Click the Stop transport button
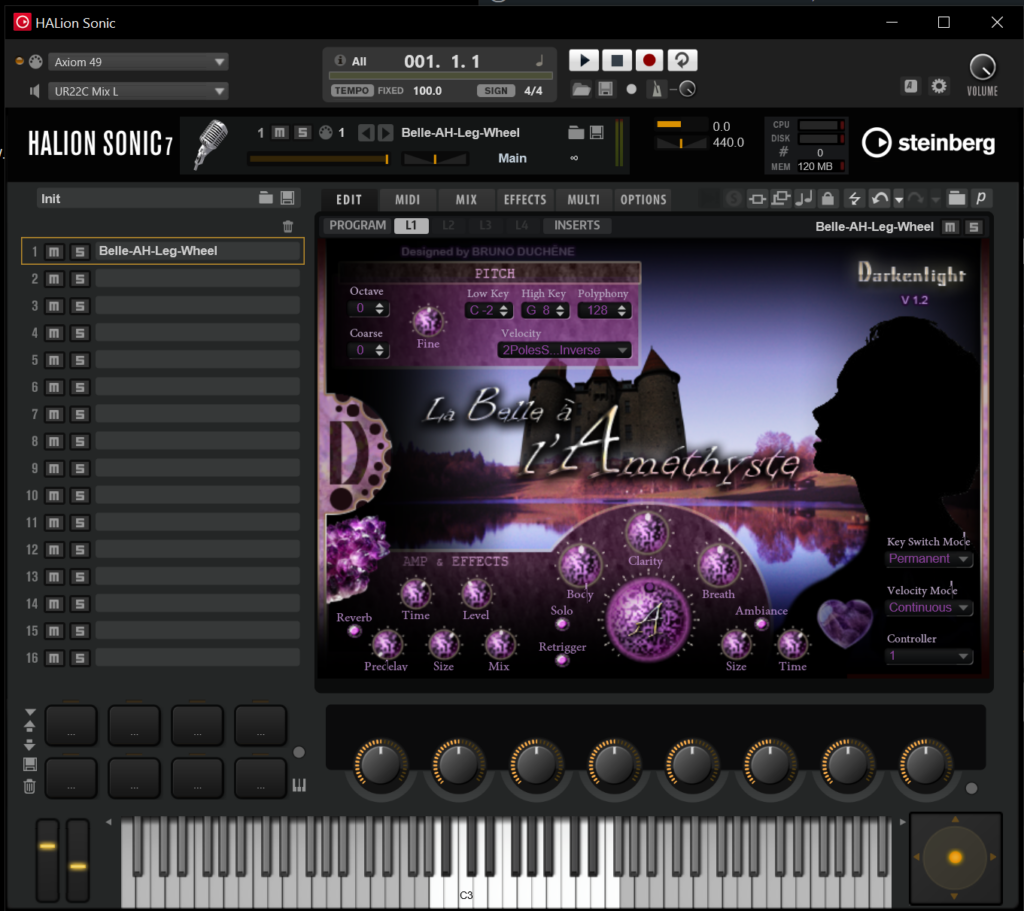Image resolution: width=1024 pixels, height=911 pixels. coord(616,61)
